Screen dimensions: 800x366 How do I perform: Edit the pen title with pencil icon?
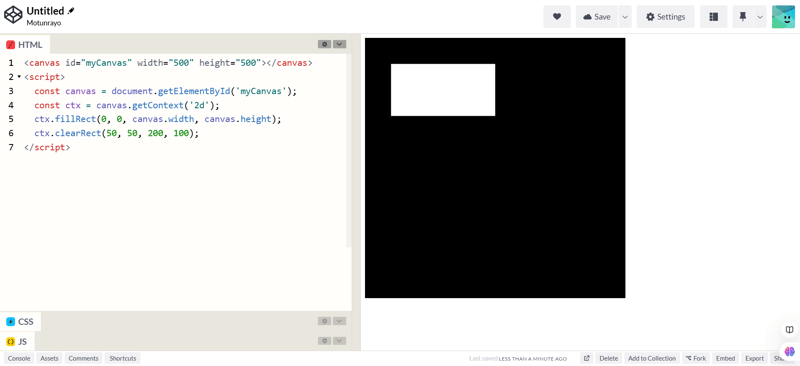click(x=71, y=11)
